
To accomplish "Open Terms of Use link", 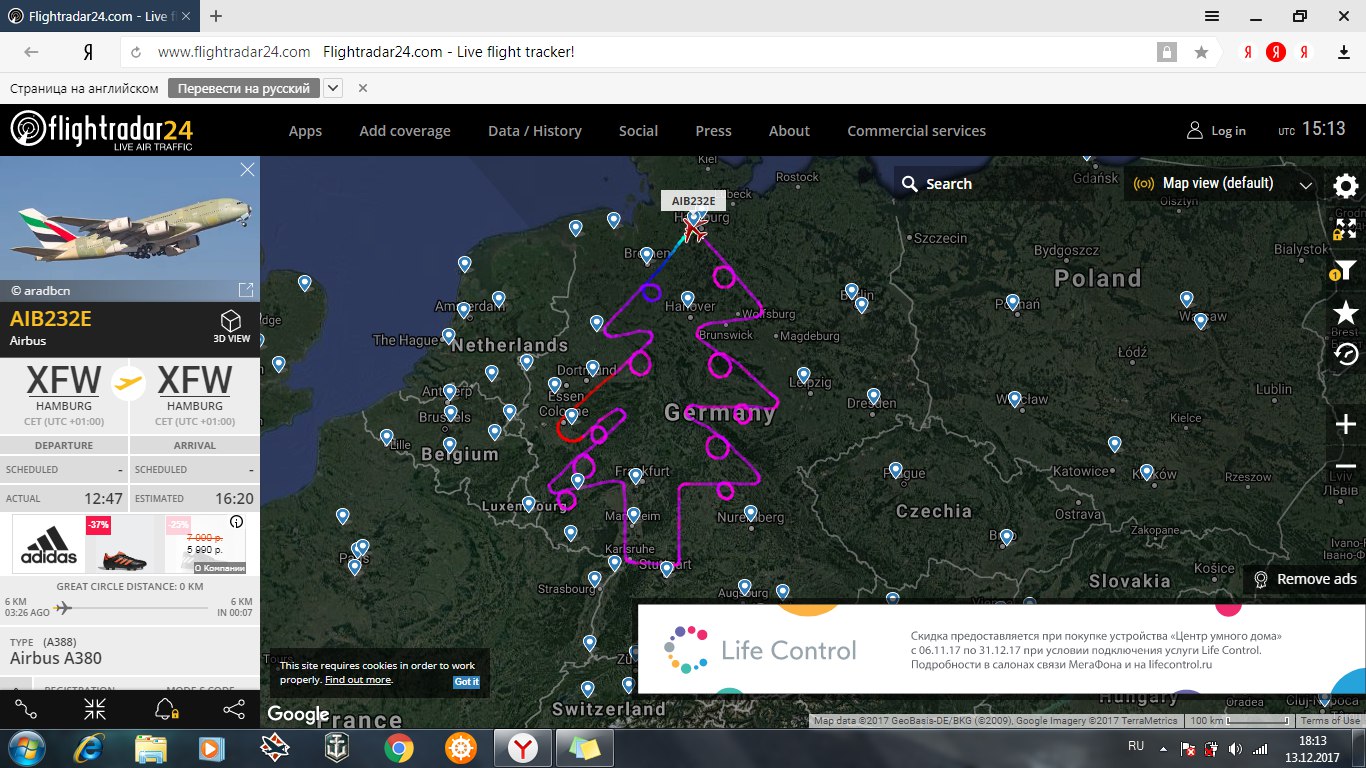I will [x=1330, y=721].
